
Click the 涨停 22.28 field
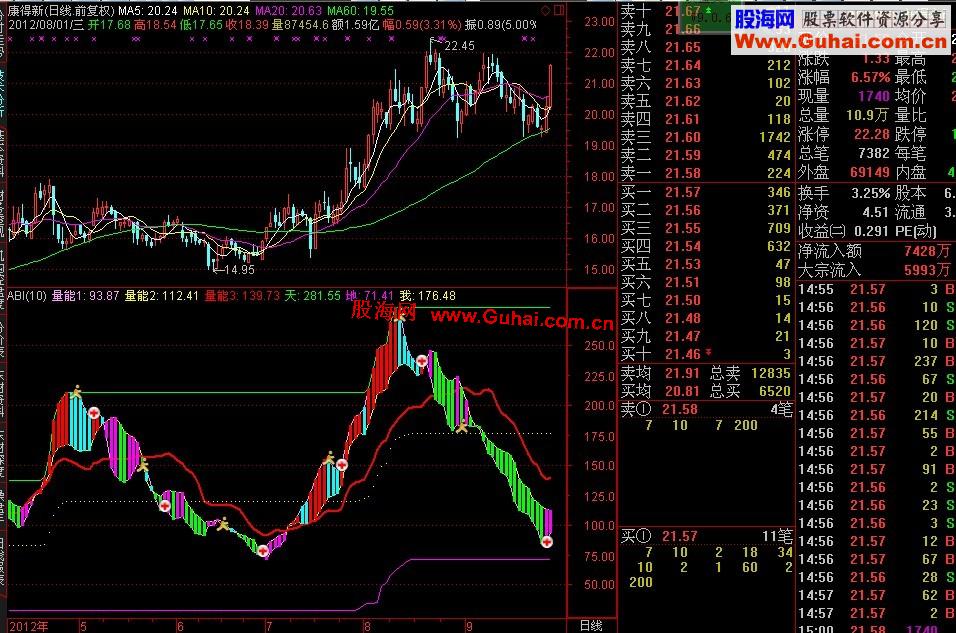click(x=844, y=134)
